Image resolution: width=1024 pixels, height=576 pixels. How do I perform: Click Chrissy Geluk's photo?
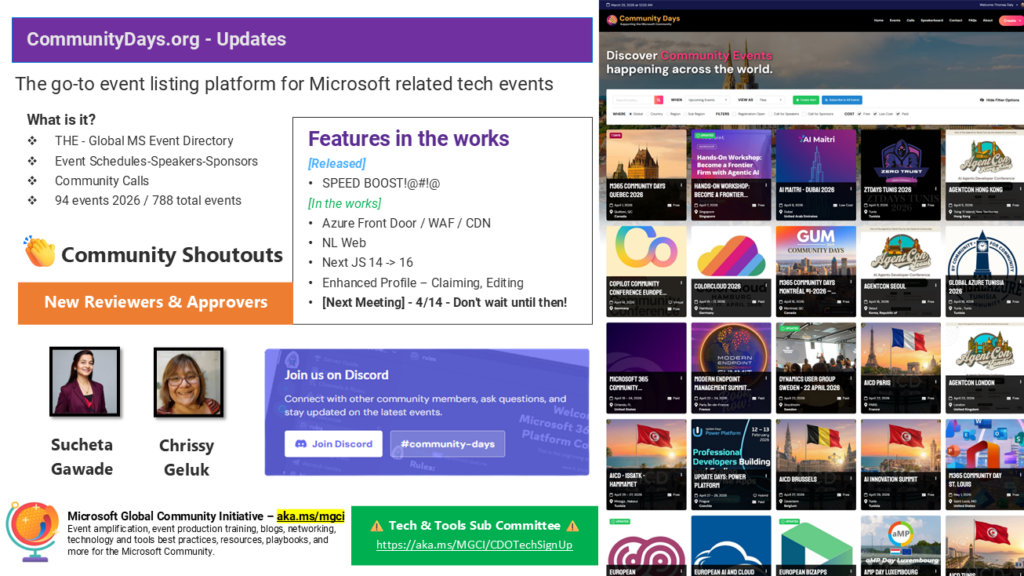point(188,382)
